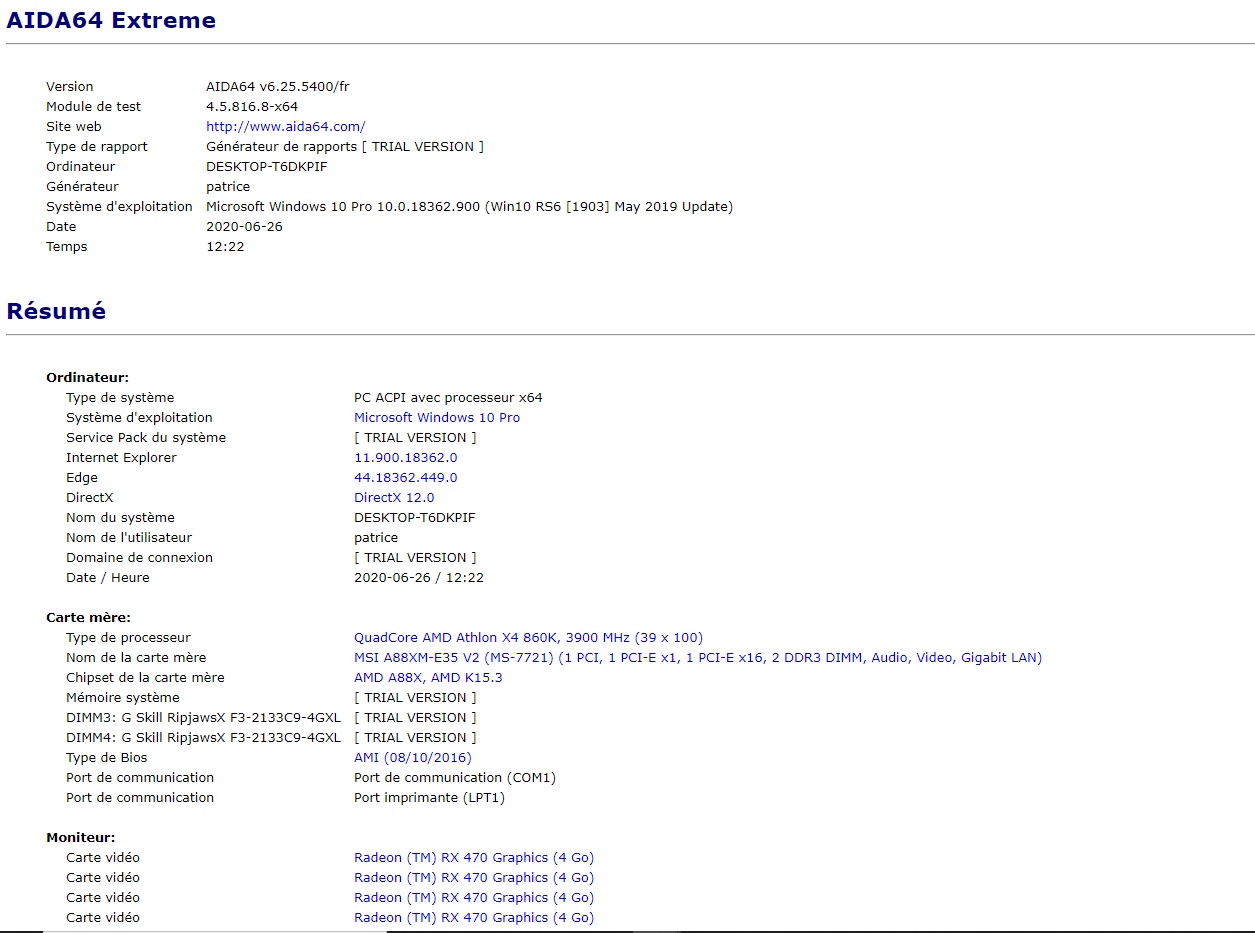This screenshot has height=933, width=1255.
Task: Click the AIDA64 v6.25.5400/fr version text
Action: pos(277,87)
